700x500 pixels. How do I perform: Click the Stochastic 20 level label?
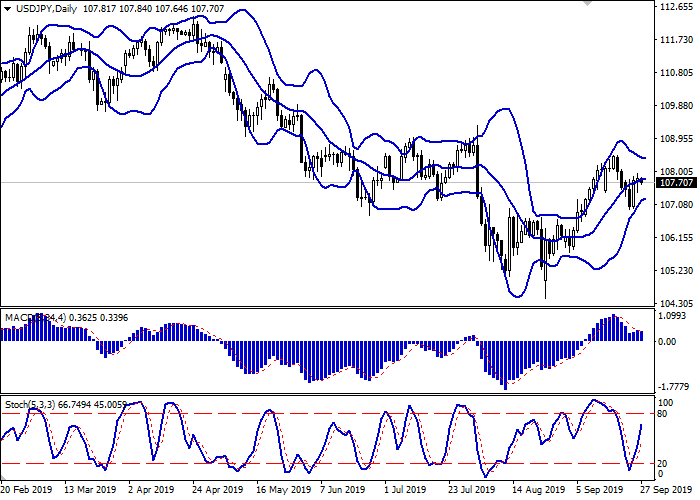[662, 463]
